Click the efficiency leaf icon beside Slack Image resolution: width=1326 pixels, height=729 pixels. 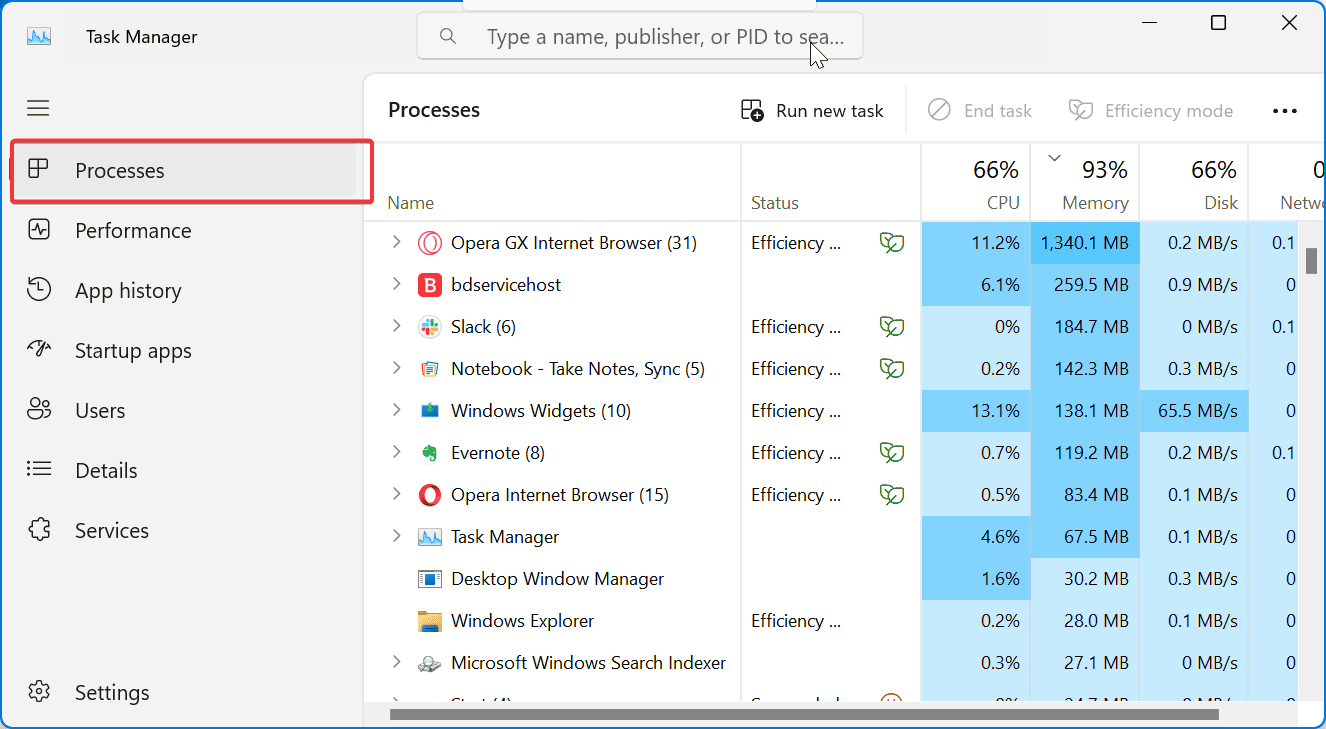(x=891, y=326)
